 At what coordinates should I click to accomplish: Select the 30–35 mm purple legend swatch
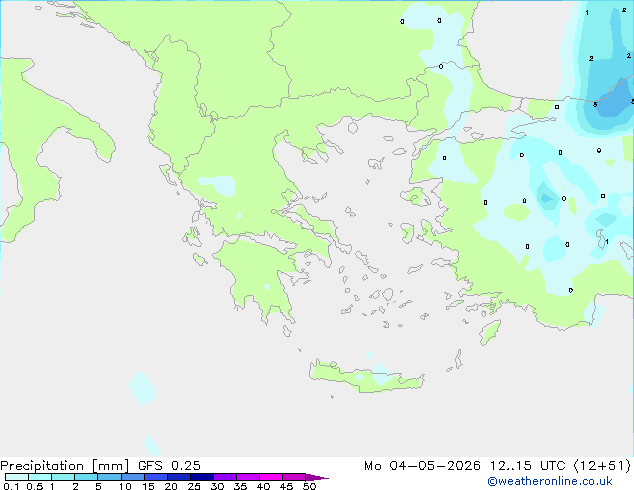coord(224,477)
